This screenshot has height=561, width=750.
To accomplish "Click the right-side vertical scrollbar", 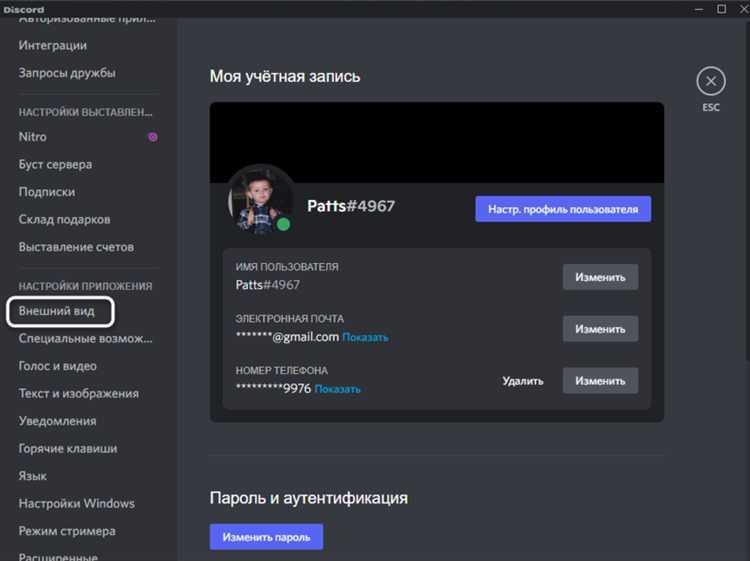I will (x=747, y=191).
